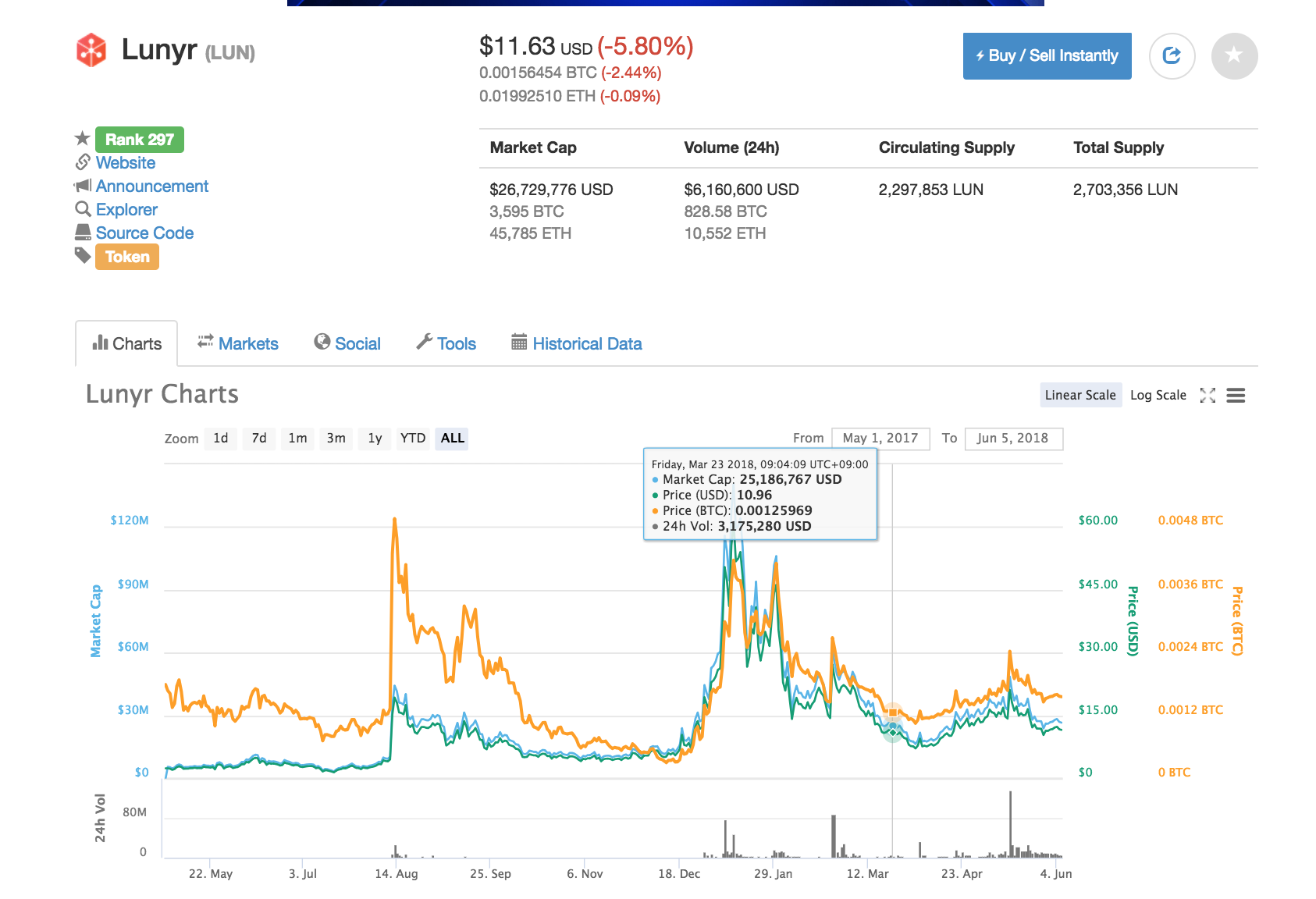
Task: Switch the chart to Log Scale
Action: coord(1158,395)
